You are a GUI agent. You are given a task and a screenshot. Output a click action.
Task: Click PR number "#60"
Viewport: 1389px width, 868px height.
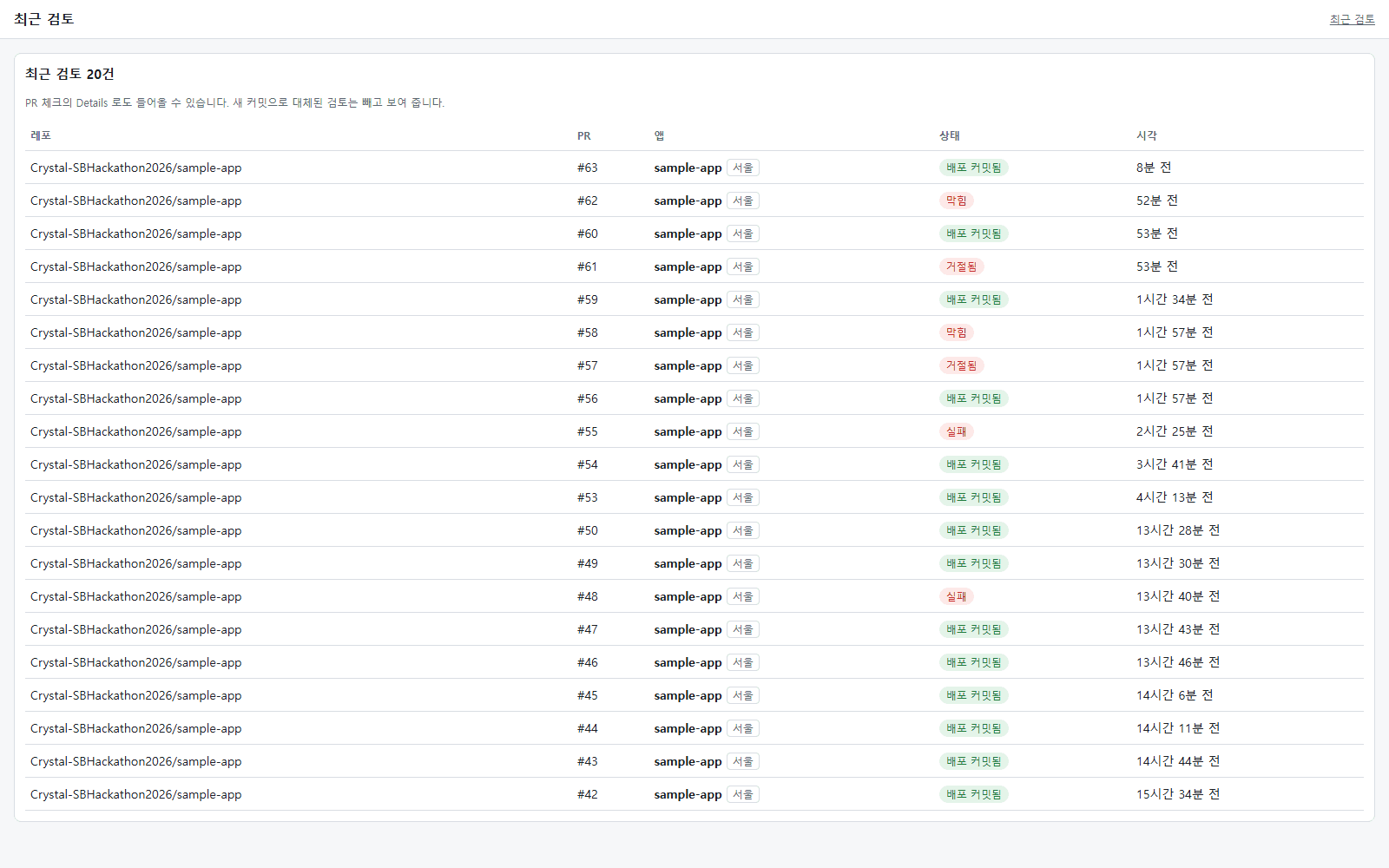click(588, 233)
